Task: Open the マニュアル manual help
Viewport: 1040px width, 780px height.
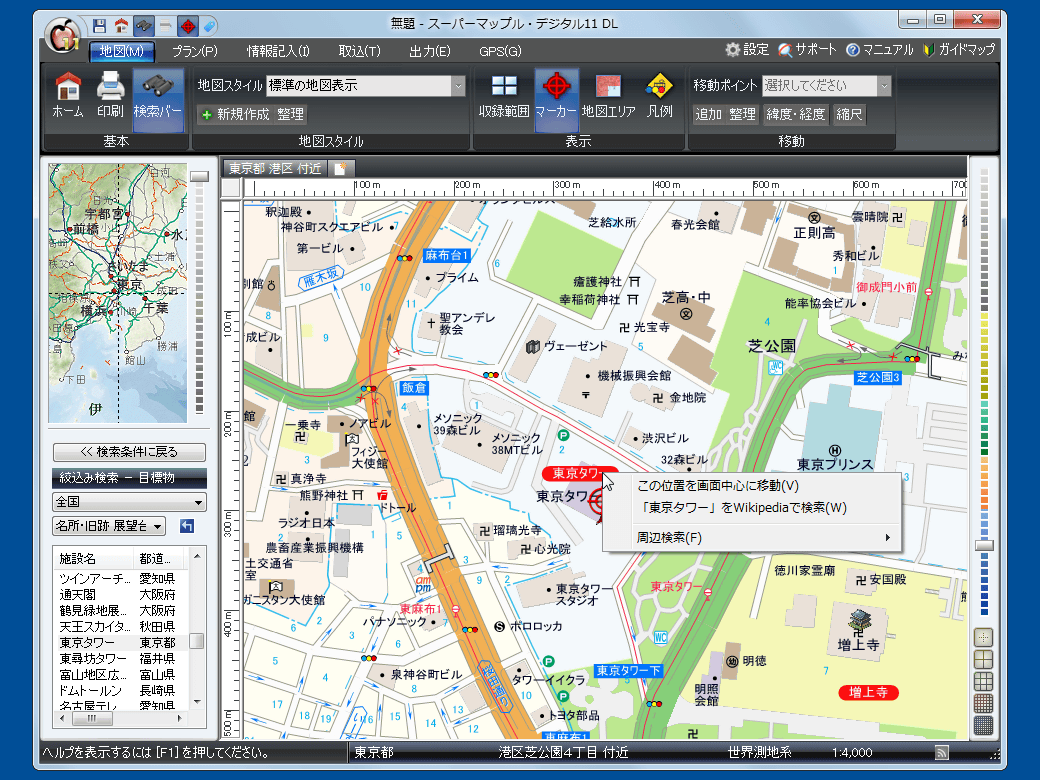Action: [879, 50]
